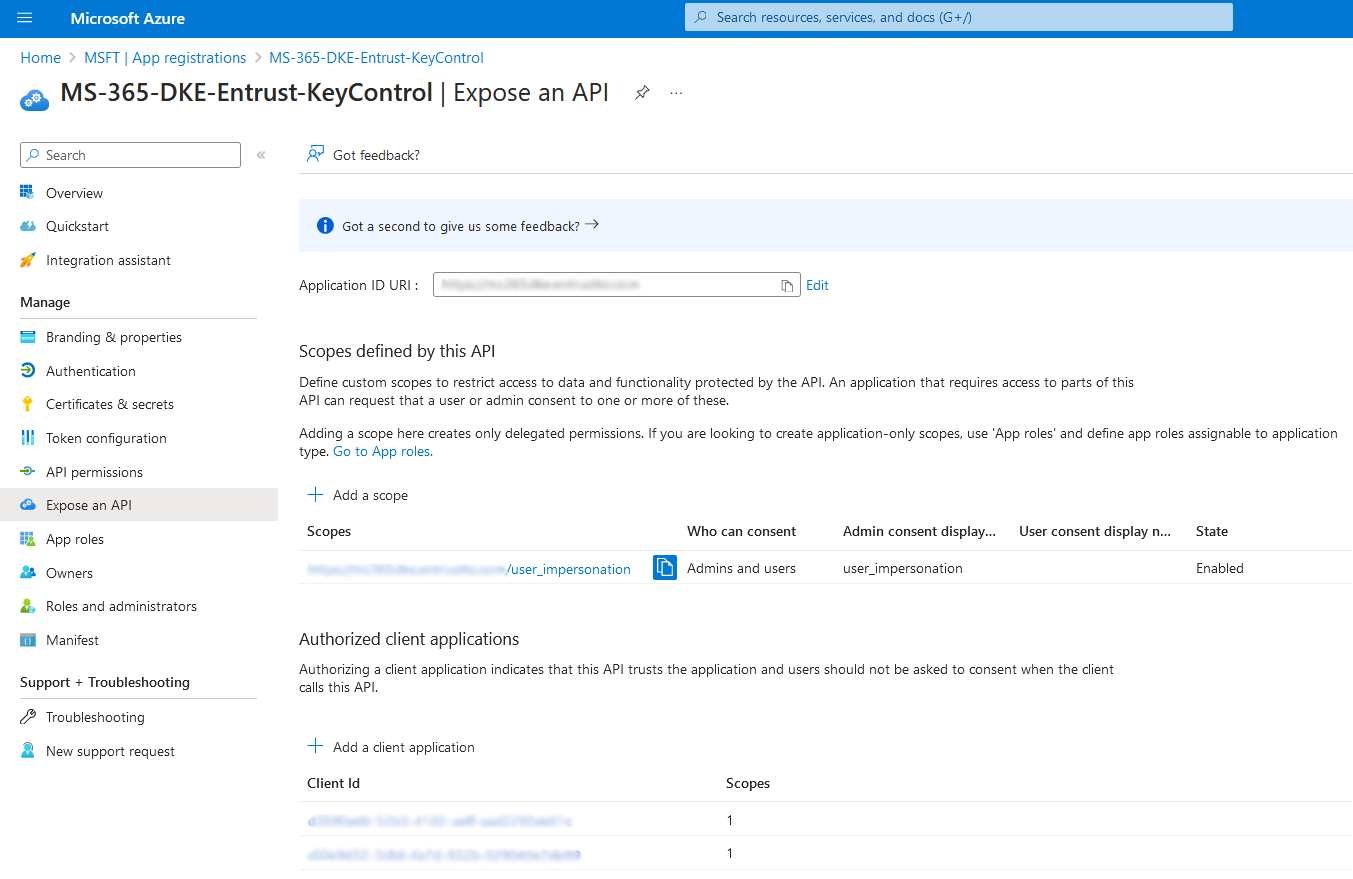Click the Quickstart cloud rocket icon
Screen dimensions: 1353x879
[x=28, y=226]
